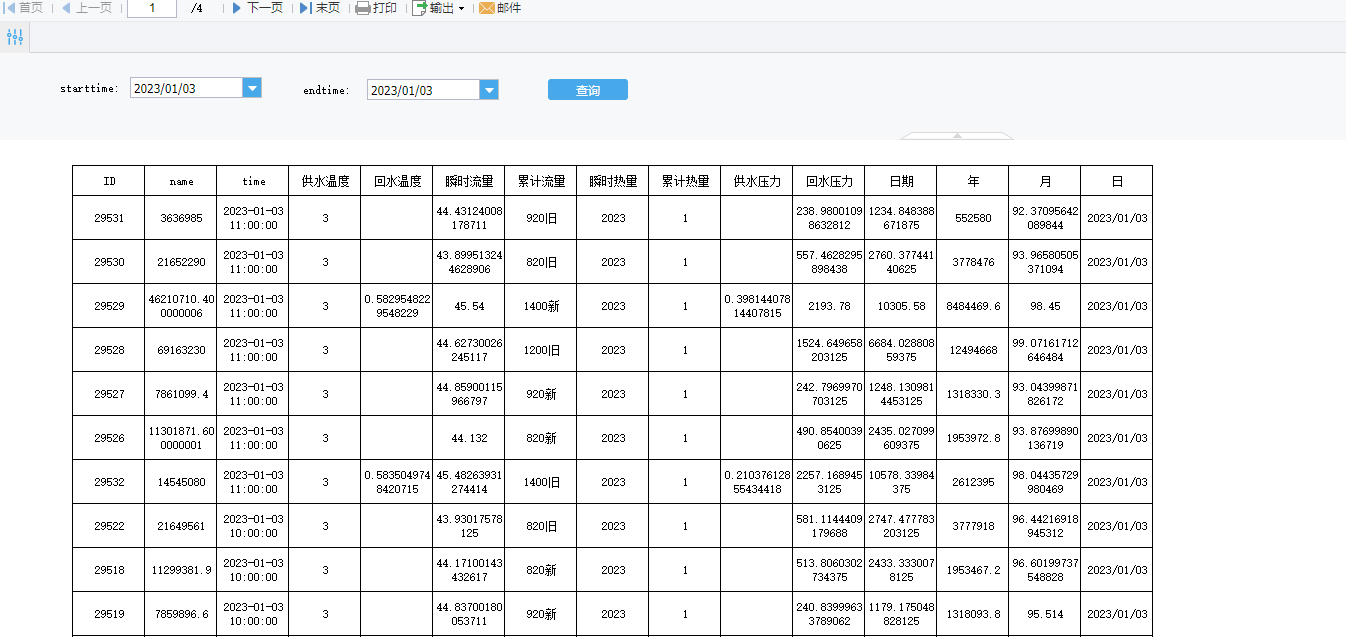Collapse the parameter panel using arrow handle
The width and height of the screenshot is (1346, 637).
point(957,135)
